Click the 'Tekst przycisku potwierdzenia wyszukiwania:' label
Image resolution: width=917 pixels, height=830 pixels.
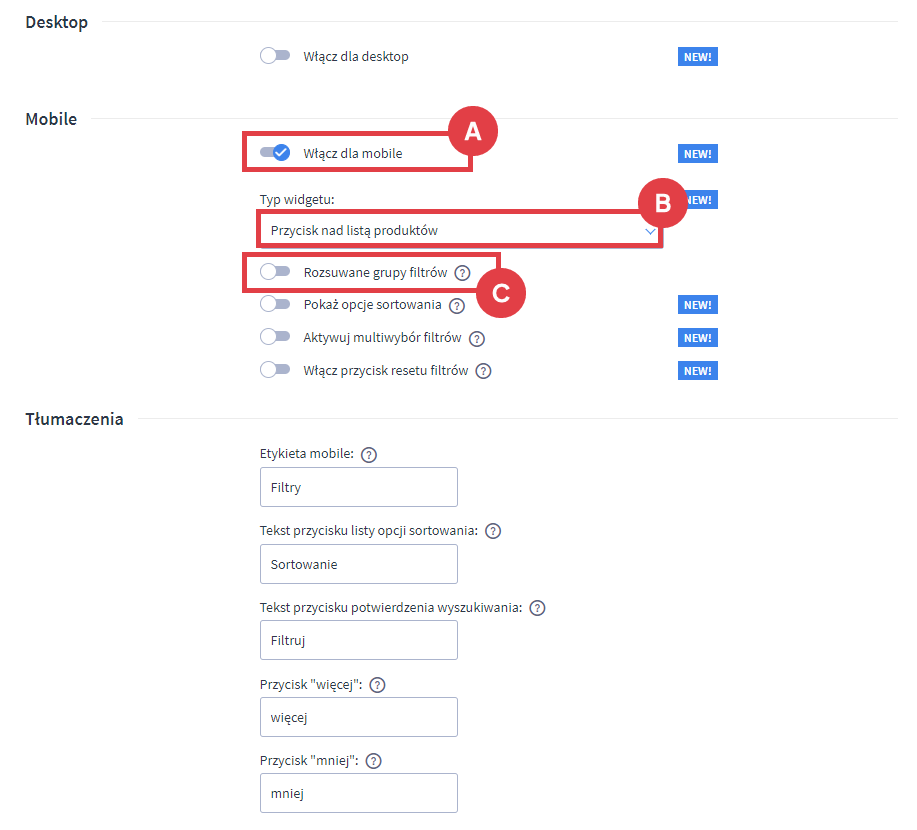tap(391, 607)
